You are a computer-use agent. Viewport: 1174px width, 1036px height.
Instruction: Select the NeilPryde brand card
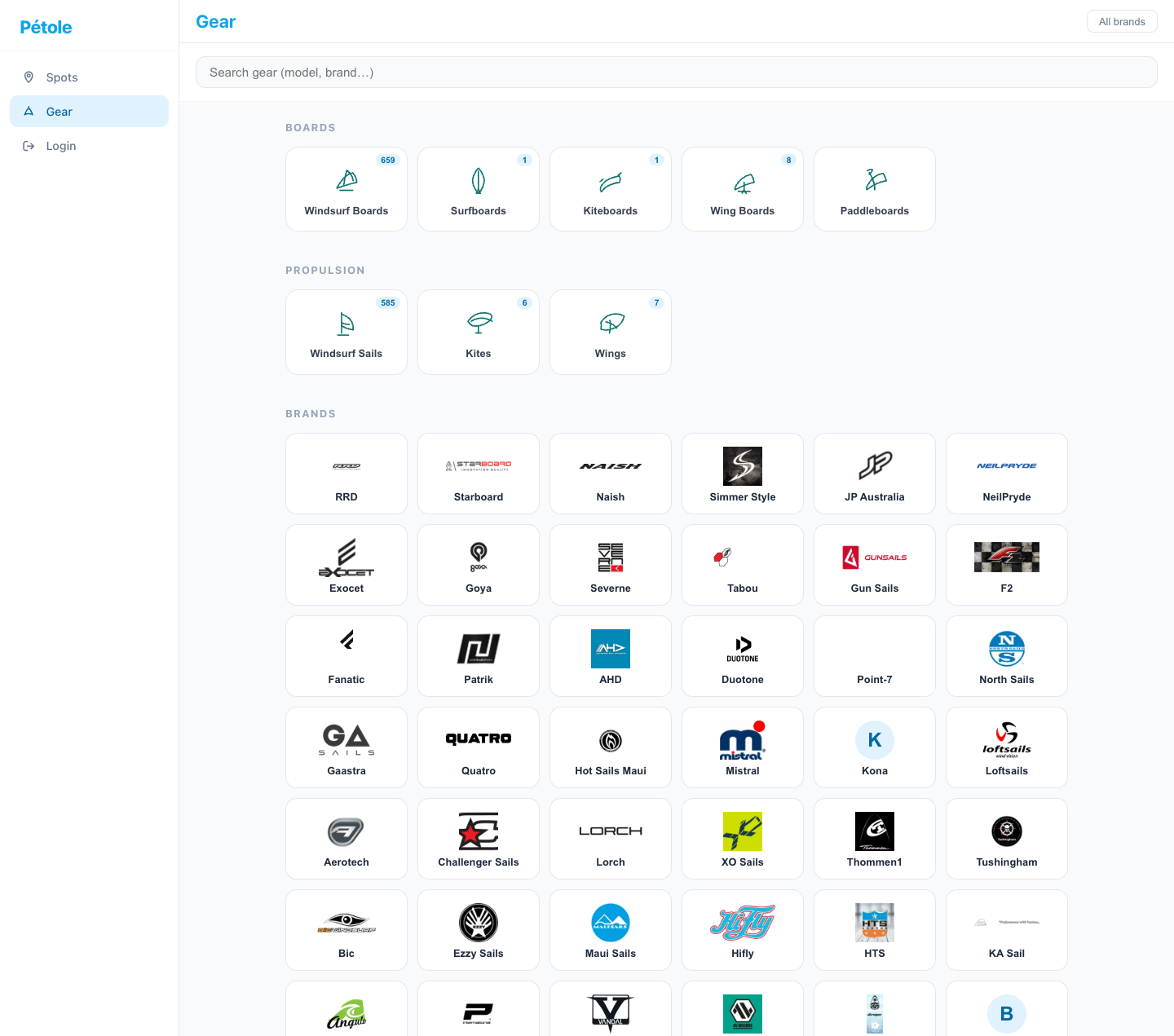point(1007,474)
